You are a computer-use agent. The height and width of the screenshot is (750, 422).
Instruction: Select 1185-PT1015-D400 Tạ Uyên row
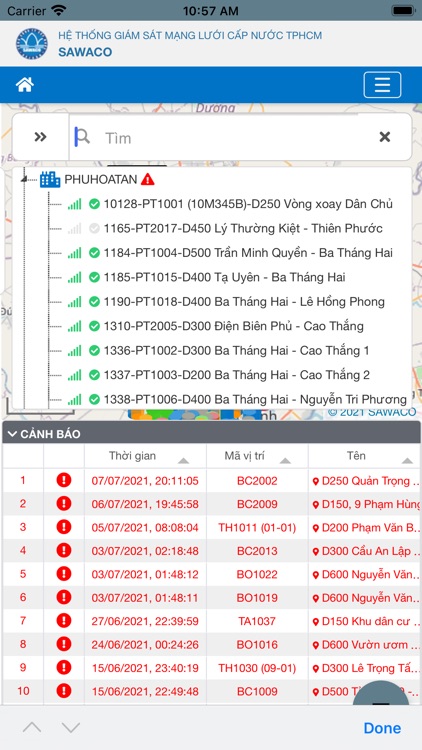pyautogui.click(x=224, y=277)
